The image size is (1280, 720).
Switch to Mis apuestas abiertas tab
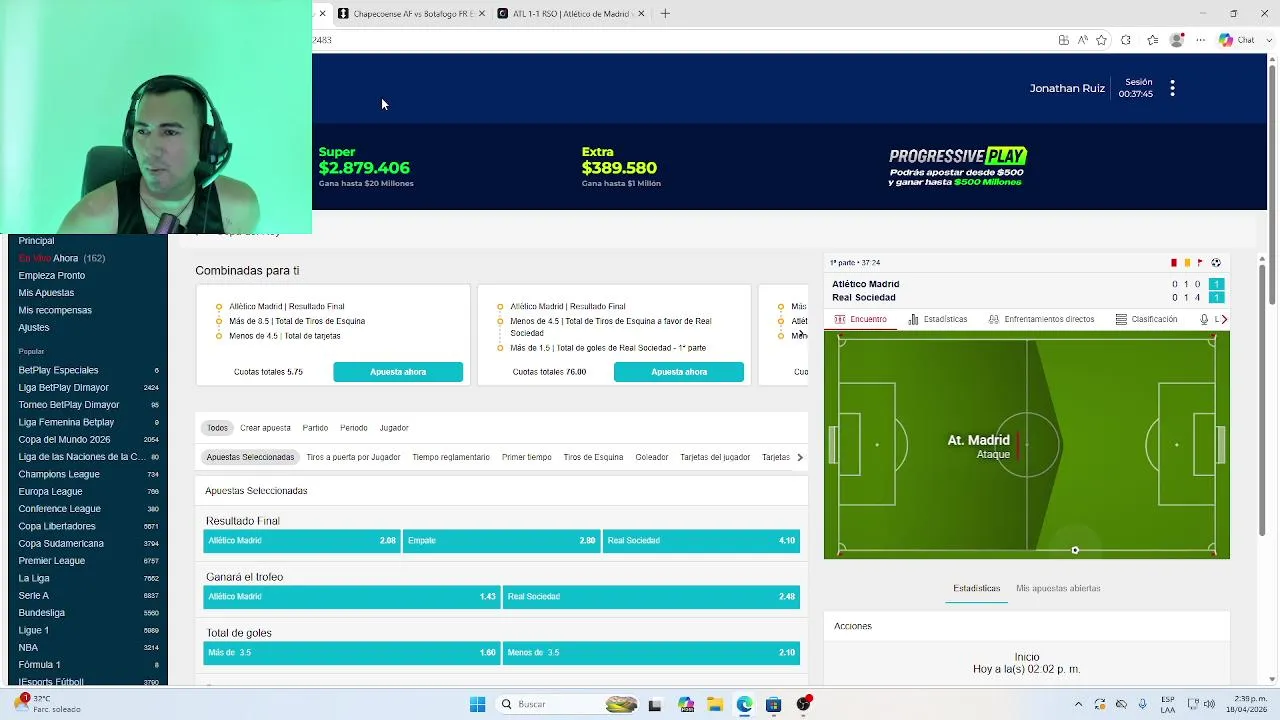pyautogui.click(x=1058, y=588)
